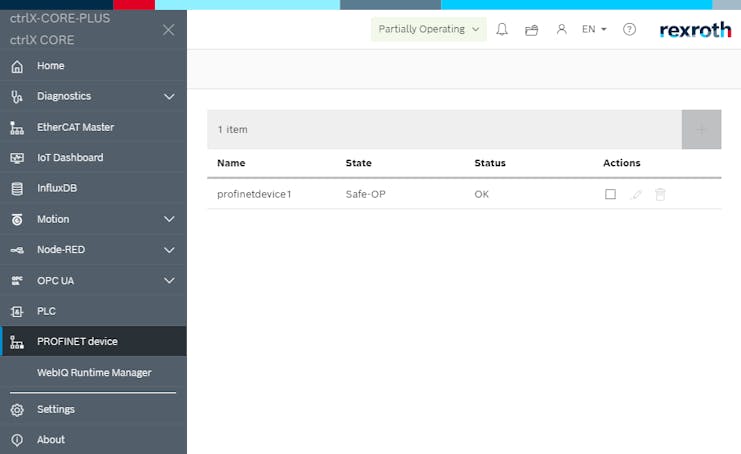Viewport: 741px width, 454px height.
Task: Click the edit pencil icon for profinetdevice1
Action: click(635, 194)
